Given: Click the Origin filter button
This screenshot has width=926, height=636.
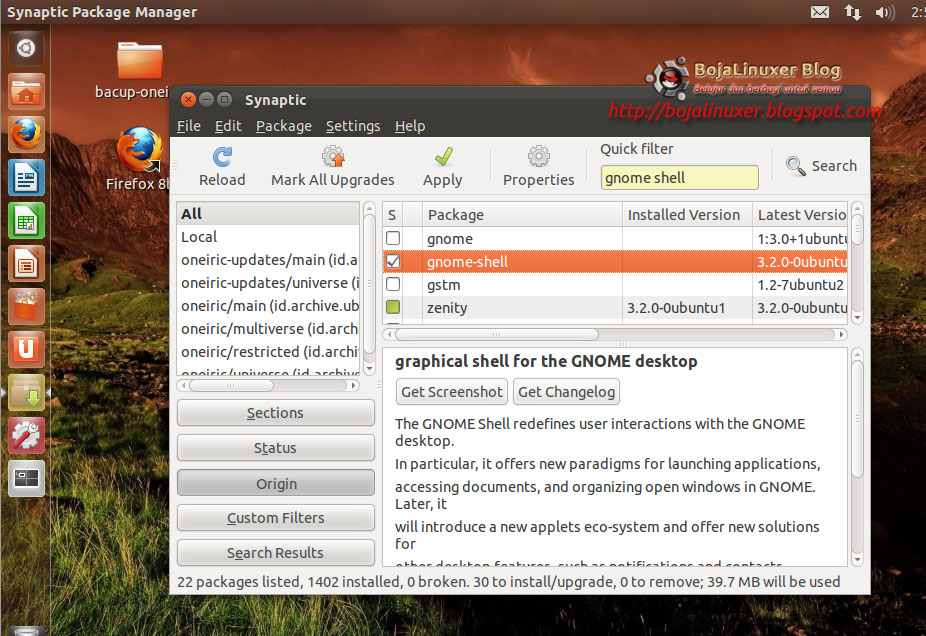Looking at the screenshot, I should coord(275,483).
